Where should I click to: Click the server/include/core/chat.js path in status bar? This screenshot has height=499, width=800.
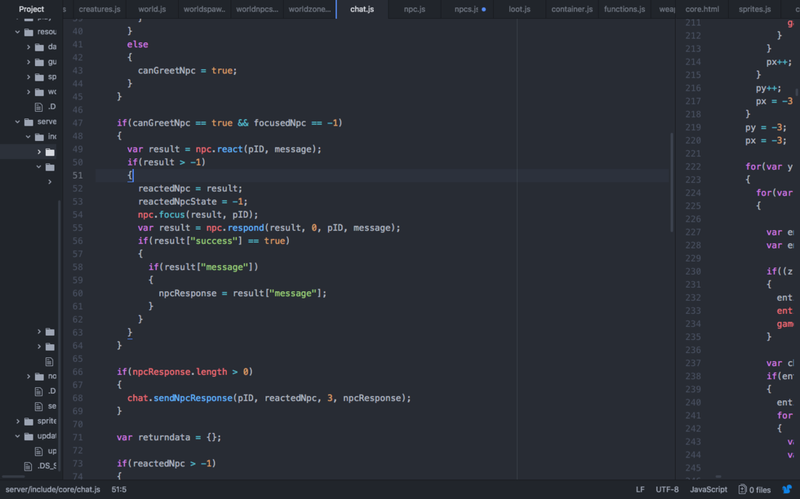(x=53, y=489)
